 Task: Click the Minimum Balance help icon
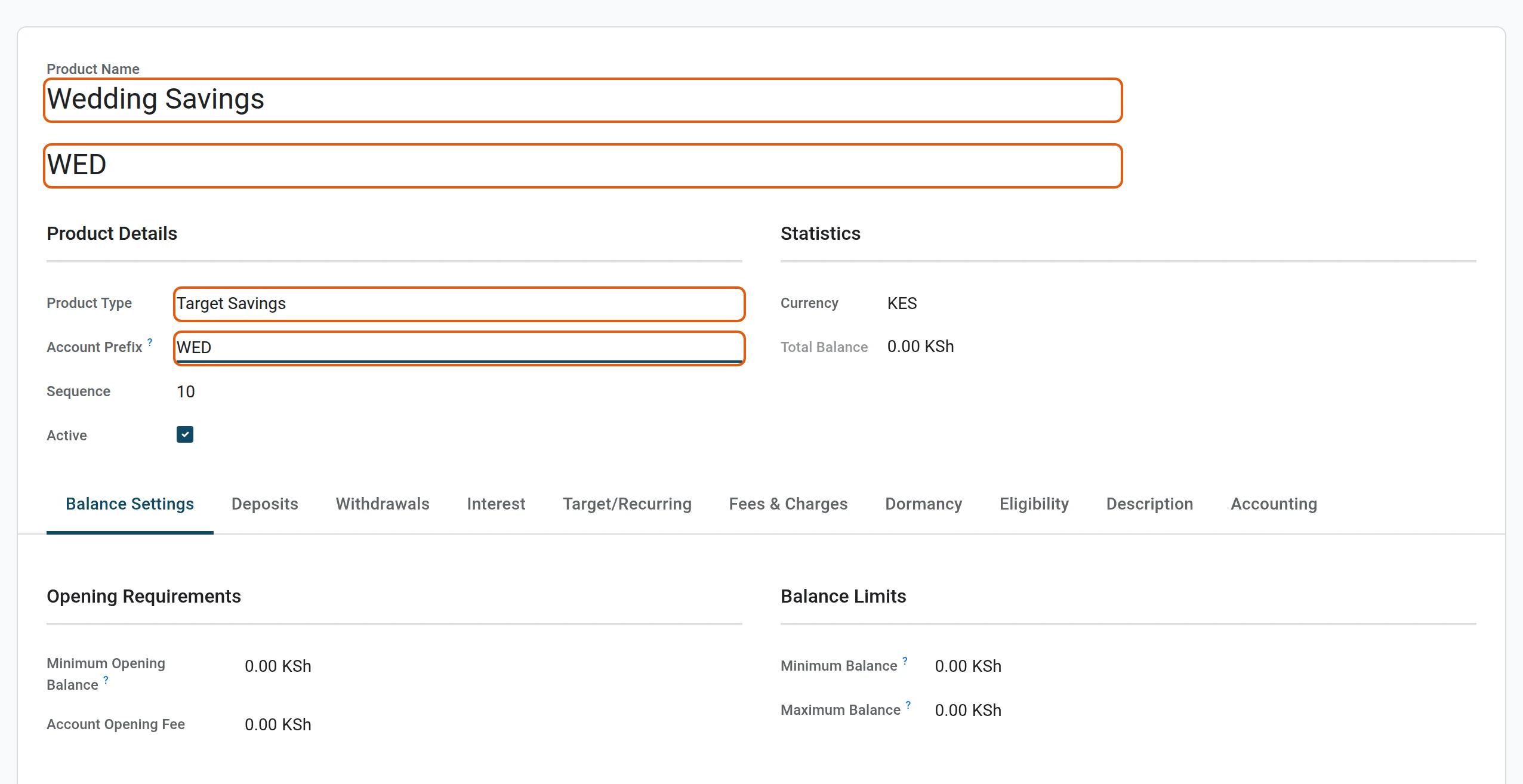905,661
